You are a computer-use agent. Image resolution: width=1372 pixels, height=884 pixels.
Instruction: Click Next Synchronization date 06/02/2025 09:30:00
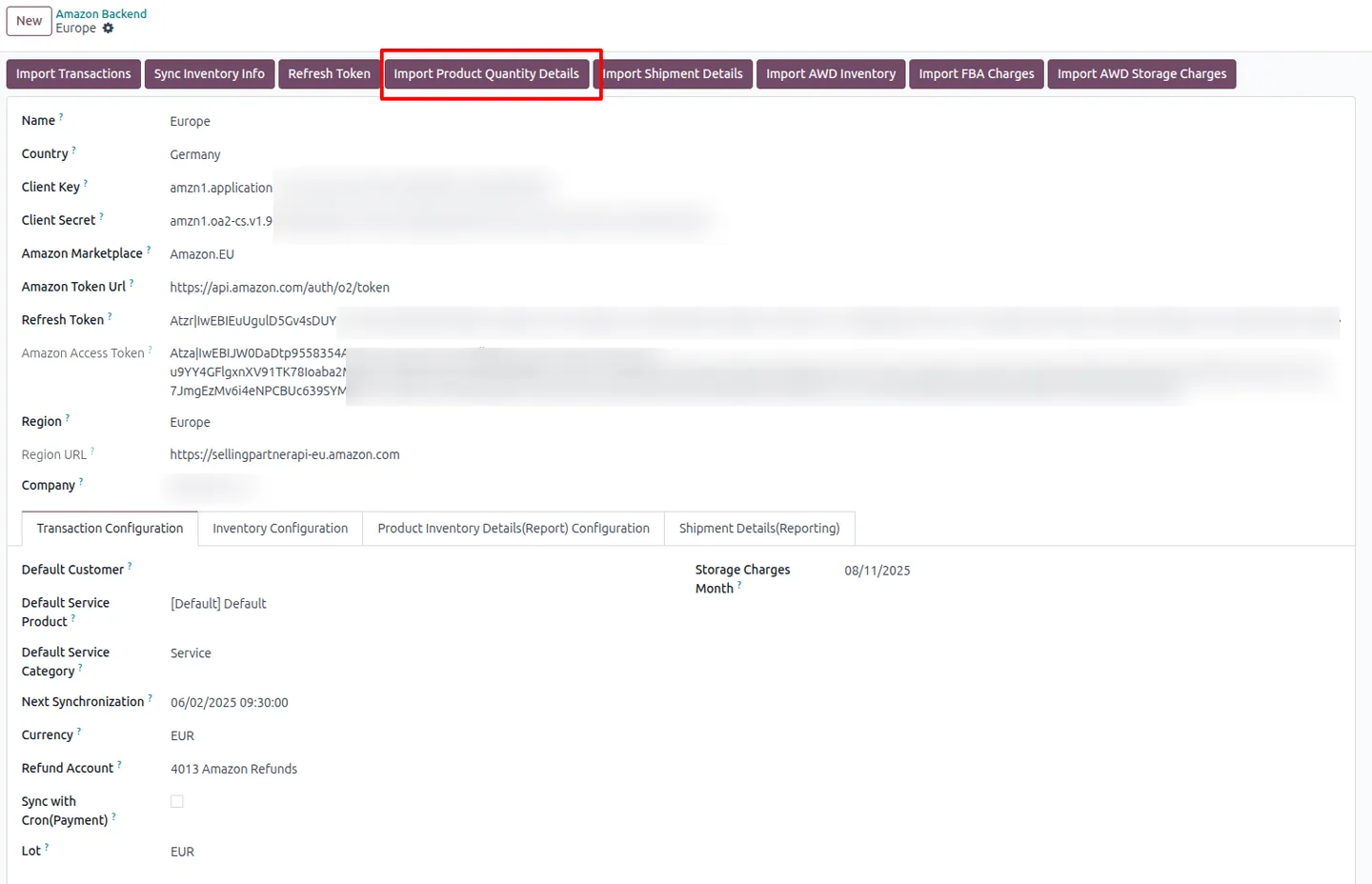230,703
